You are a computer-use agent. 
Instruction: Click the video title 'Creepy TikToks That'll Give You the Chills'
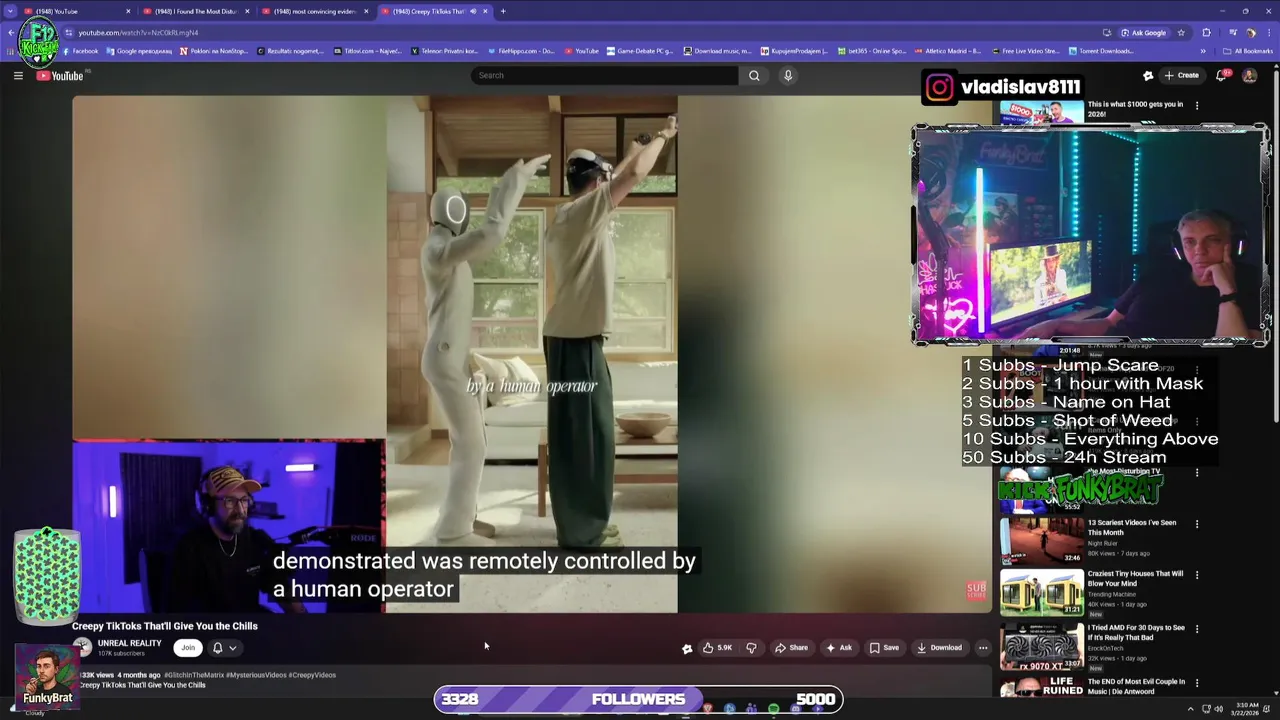(165, 626)
